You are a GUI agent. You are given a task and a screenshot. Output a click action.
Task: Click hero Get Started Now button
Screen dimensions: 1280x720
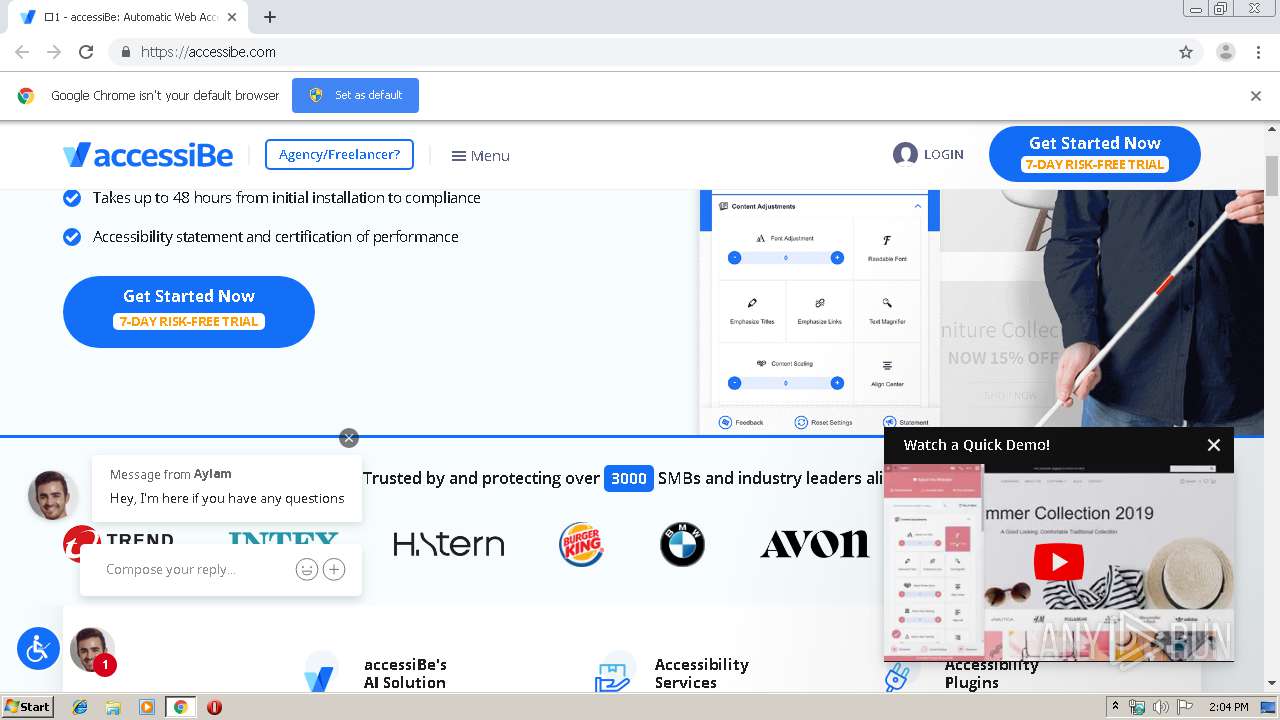189,311
